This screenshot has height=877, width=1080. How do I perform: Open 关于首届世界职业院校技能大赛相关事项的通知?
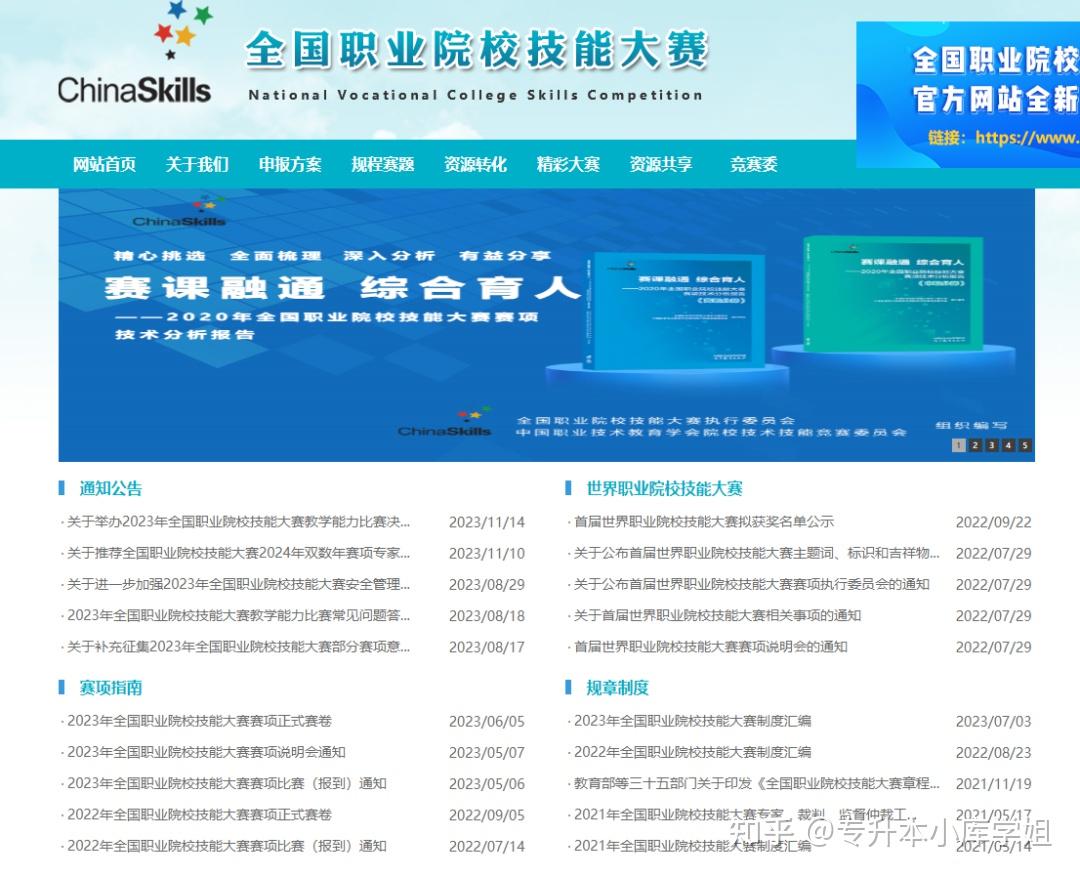point(717,615)
